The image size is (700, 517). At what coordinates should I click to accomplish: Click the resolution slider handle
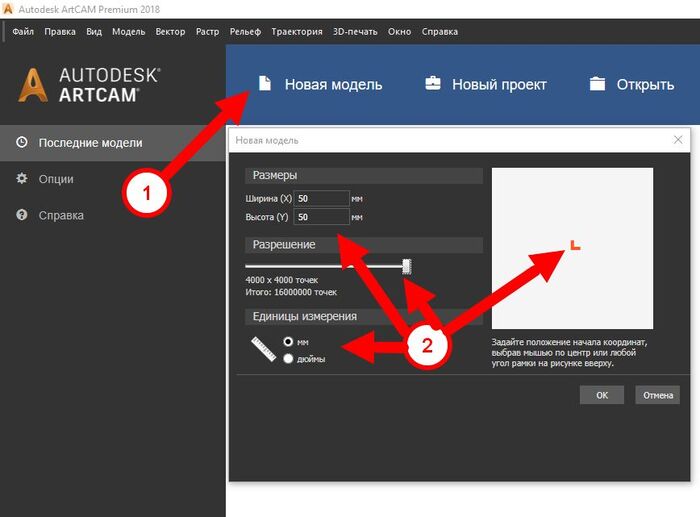407,266
